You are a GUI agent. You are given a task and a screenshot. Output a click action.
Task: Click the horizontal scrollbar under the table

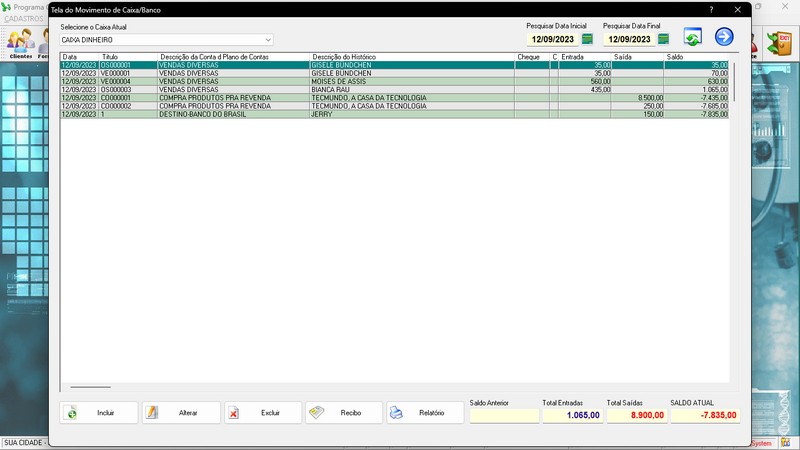(x=90, y=386)
